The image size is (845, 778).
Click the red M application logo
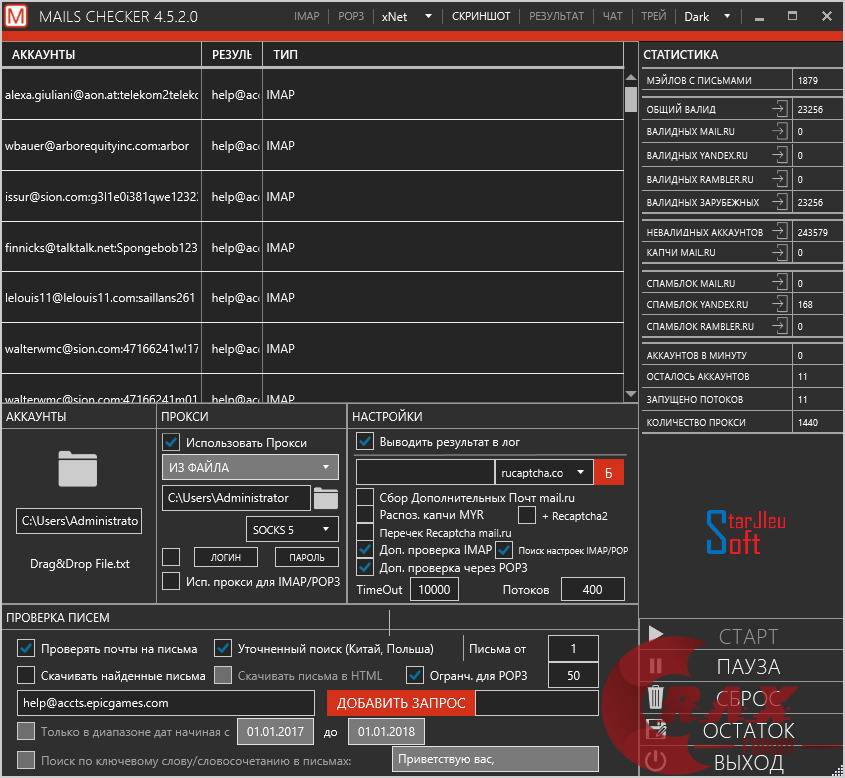[x=17, y=17]
